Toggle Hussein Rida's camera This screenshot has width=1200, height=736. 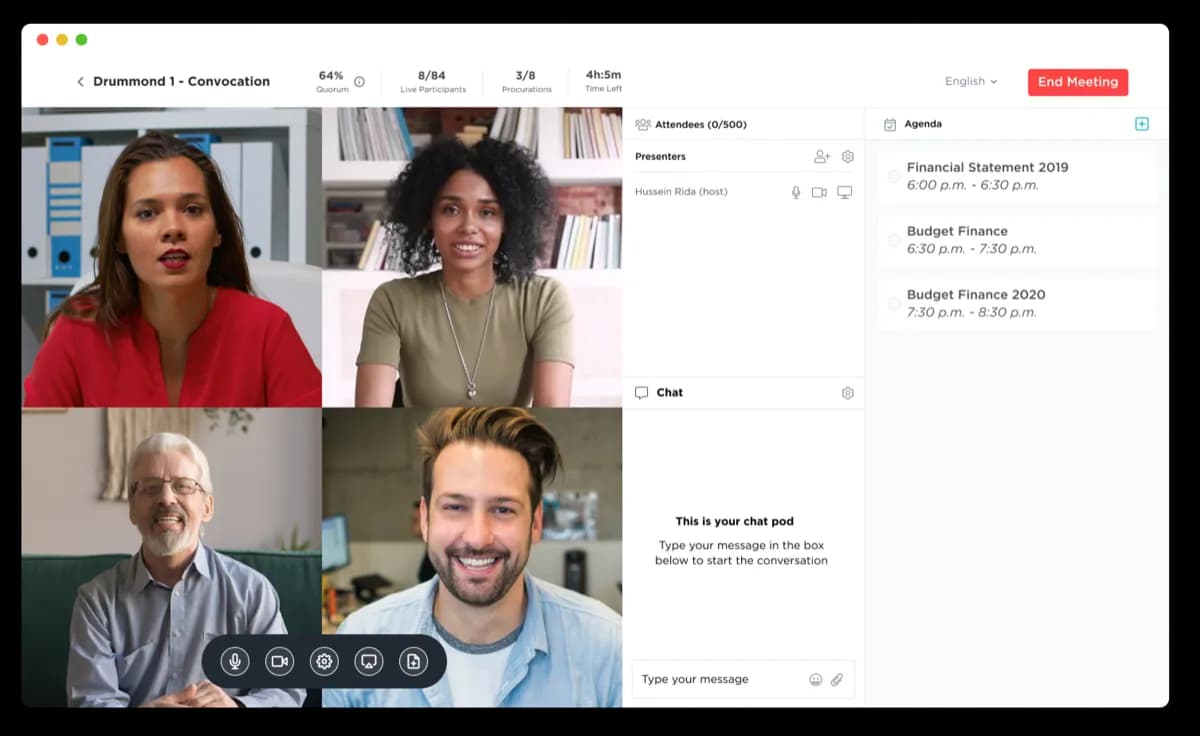click(819, 192)
